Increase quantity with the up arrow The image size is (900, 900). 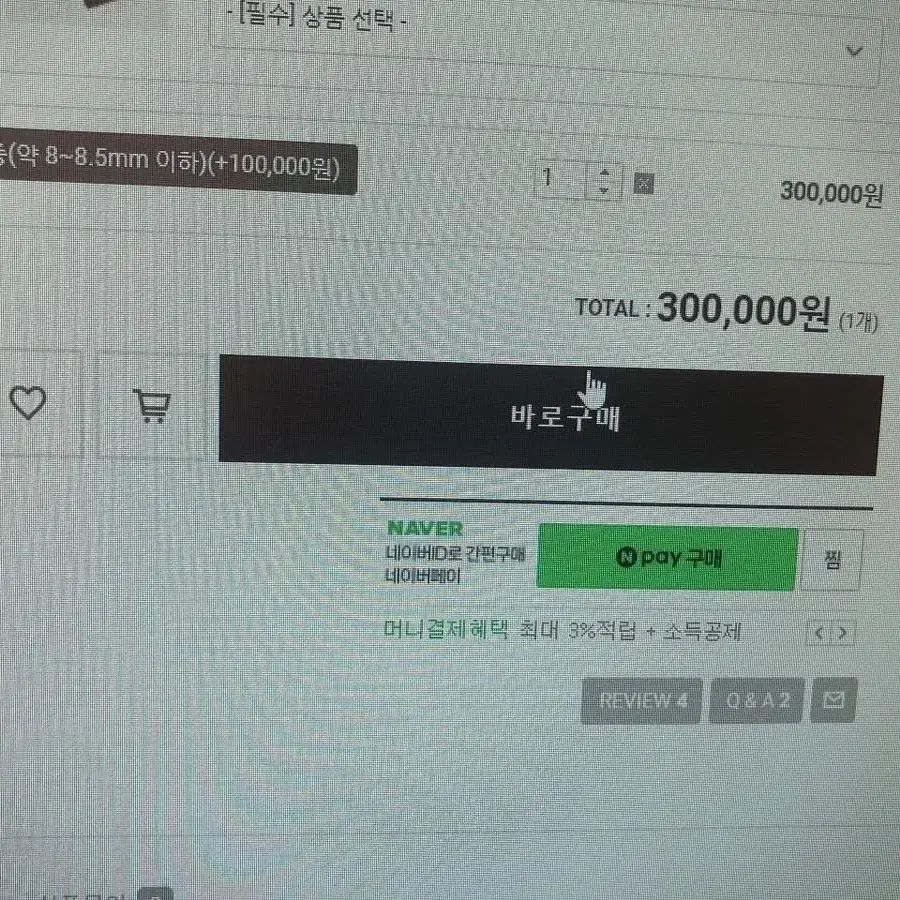click(x=604, y=172)
